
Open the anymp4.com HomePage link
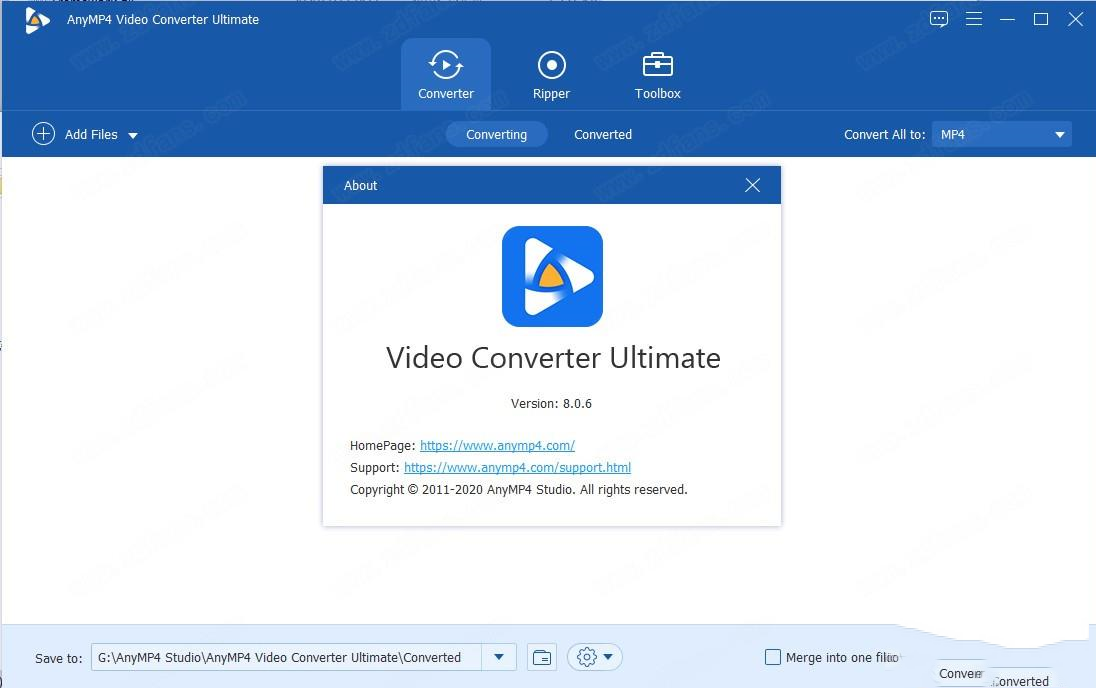[x=497, y=445]
